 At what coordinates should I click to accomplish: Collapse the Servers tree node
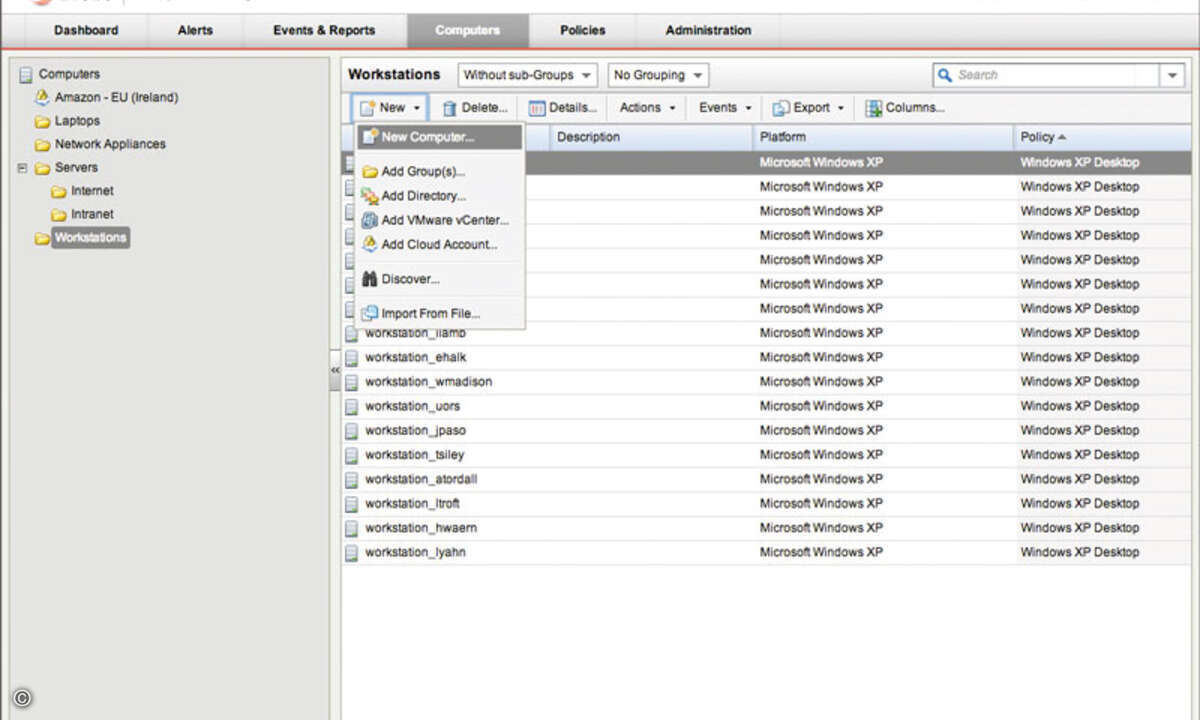(x=22, y=168)
